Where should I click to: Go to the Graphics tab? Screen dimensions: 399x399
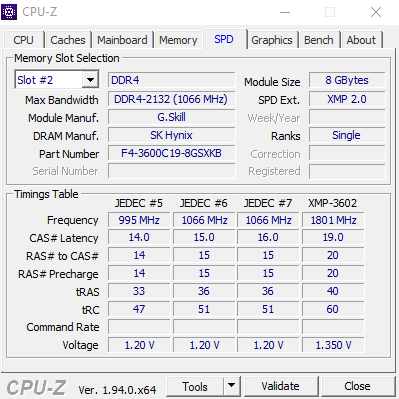(x=272, y=40)
